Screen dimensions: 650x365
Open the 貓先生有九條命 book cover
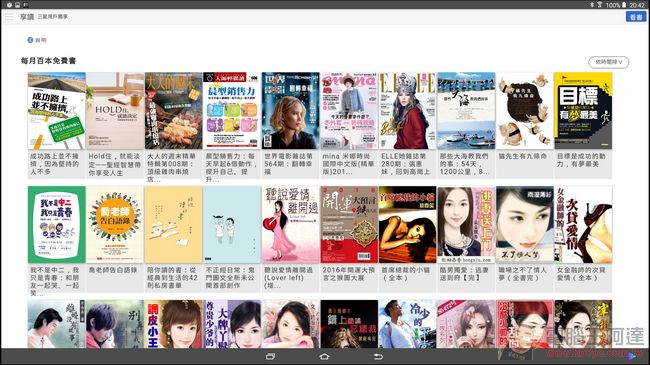tap(525, 111)
